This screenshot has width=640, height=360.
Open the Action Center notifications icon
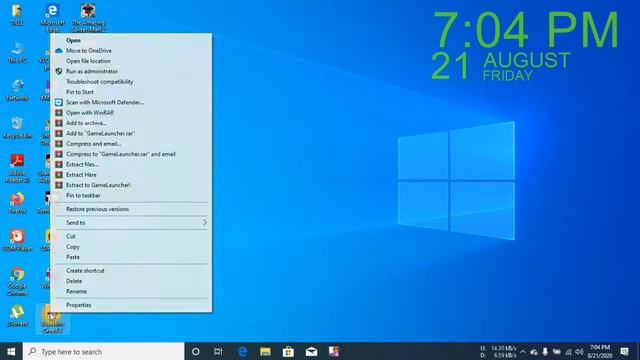pos(624,351)
